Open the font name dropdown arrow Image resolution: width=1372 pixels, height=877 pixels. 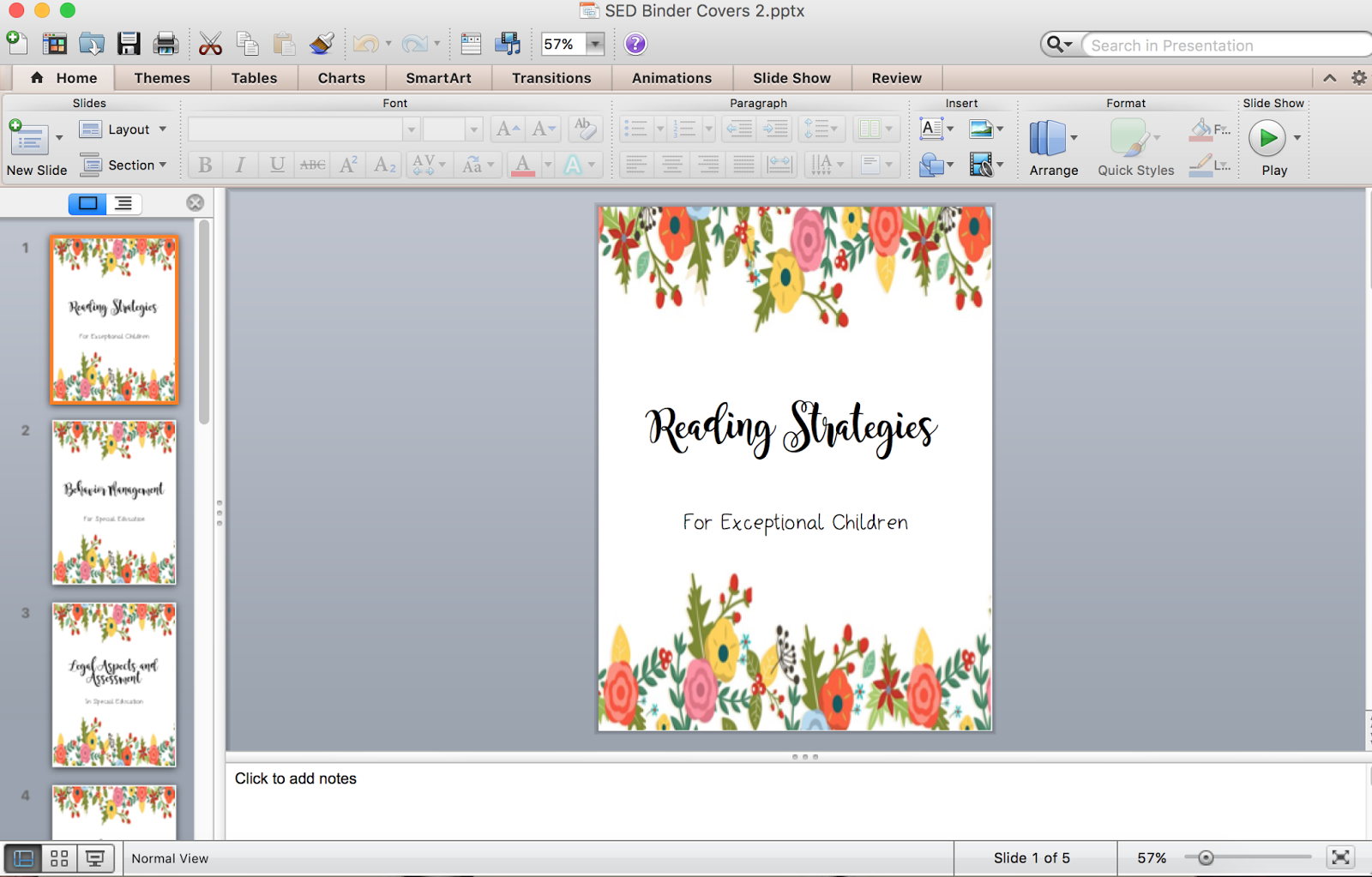pyautogui.click(x=412, y=129)
